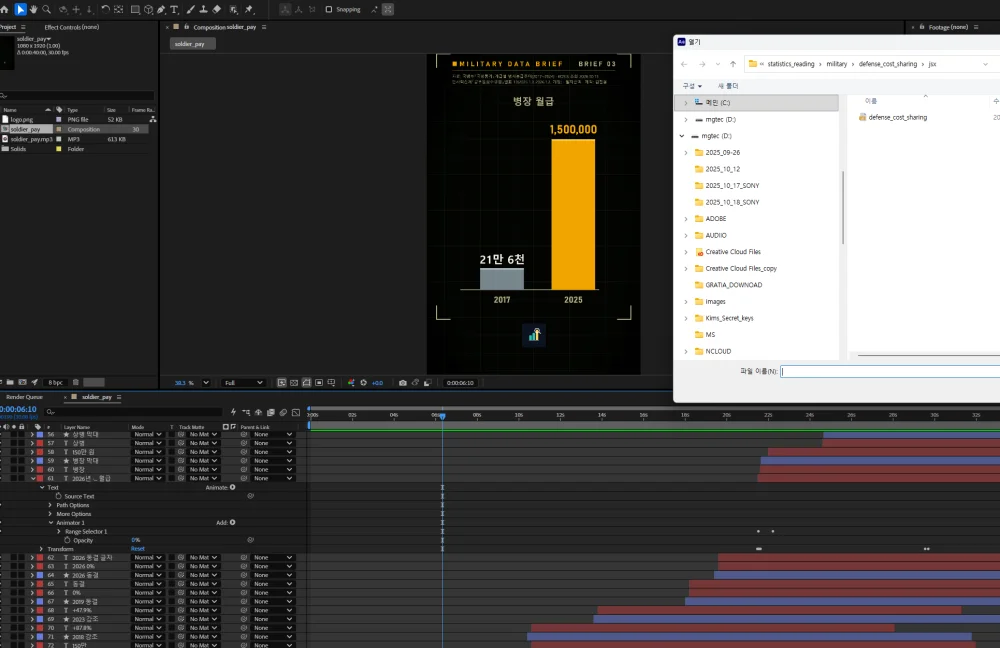The height and width of the screenshot is (648, 1000).
Task: Open the Full resolution dropdown
Action: click(x=243, y=383)
